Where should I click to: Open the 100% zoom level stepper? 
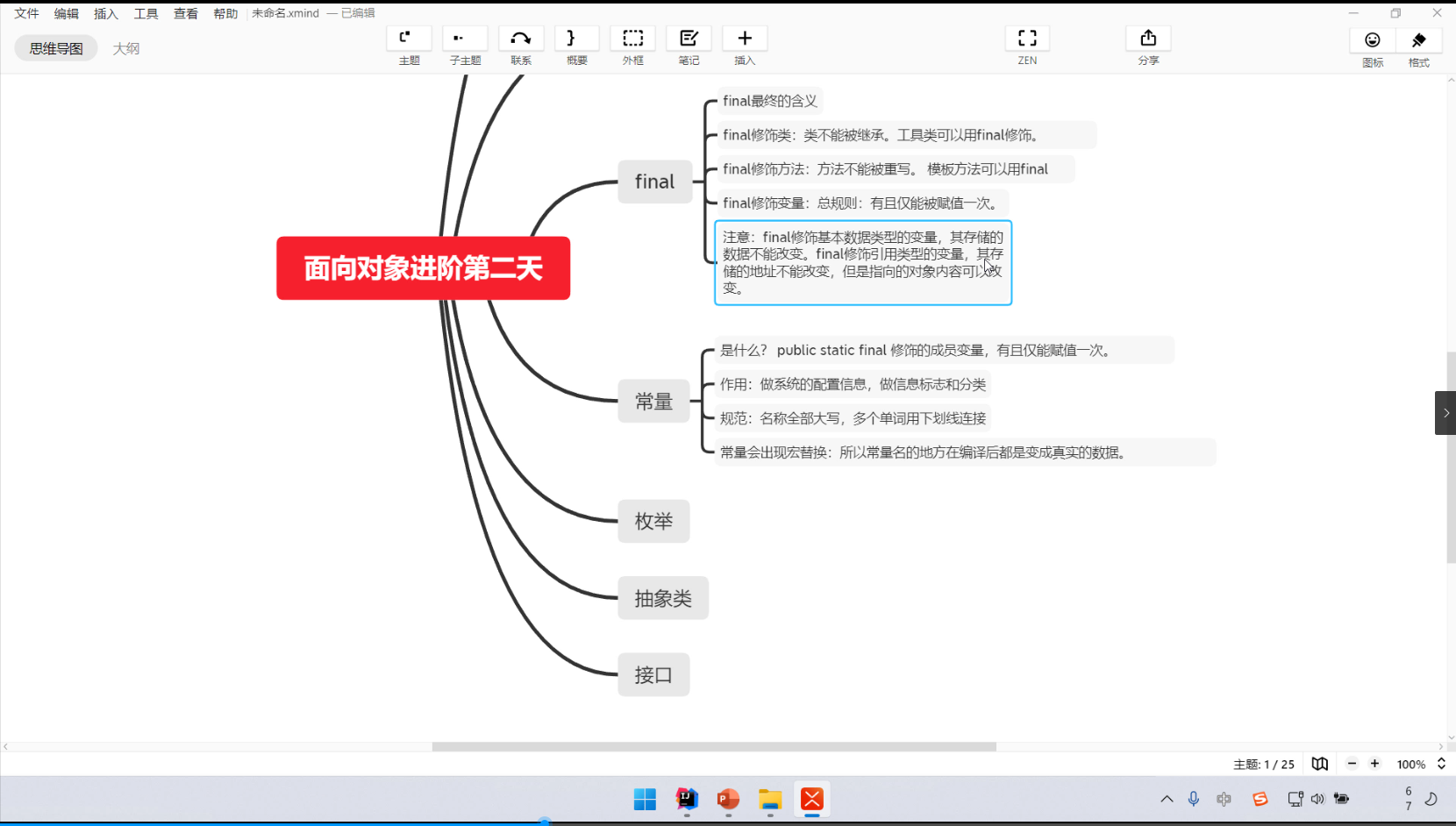point(1441,764)
